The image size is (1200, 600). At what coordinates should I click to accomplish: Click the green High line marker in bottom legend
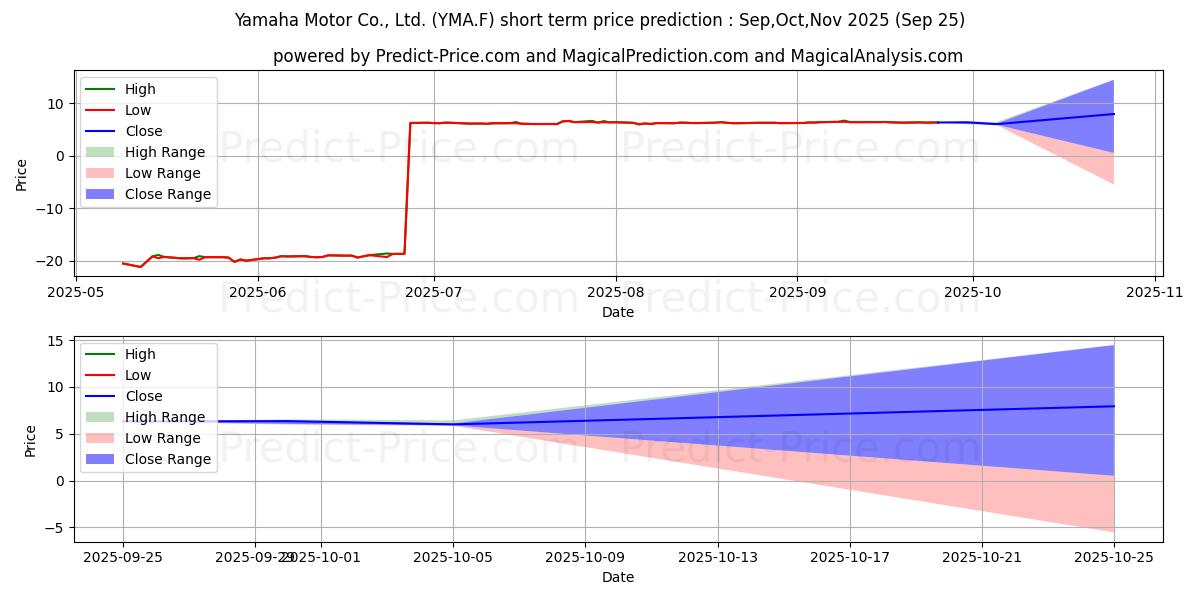coord(100,355)
